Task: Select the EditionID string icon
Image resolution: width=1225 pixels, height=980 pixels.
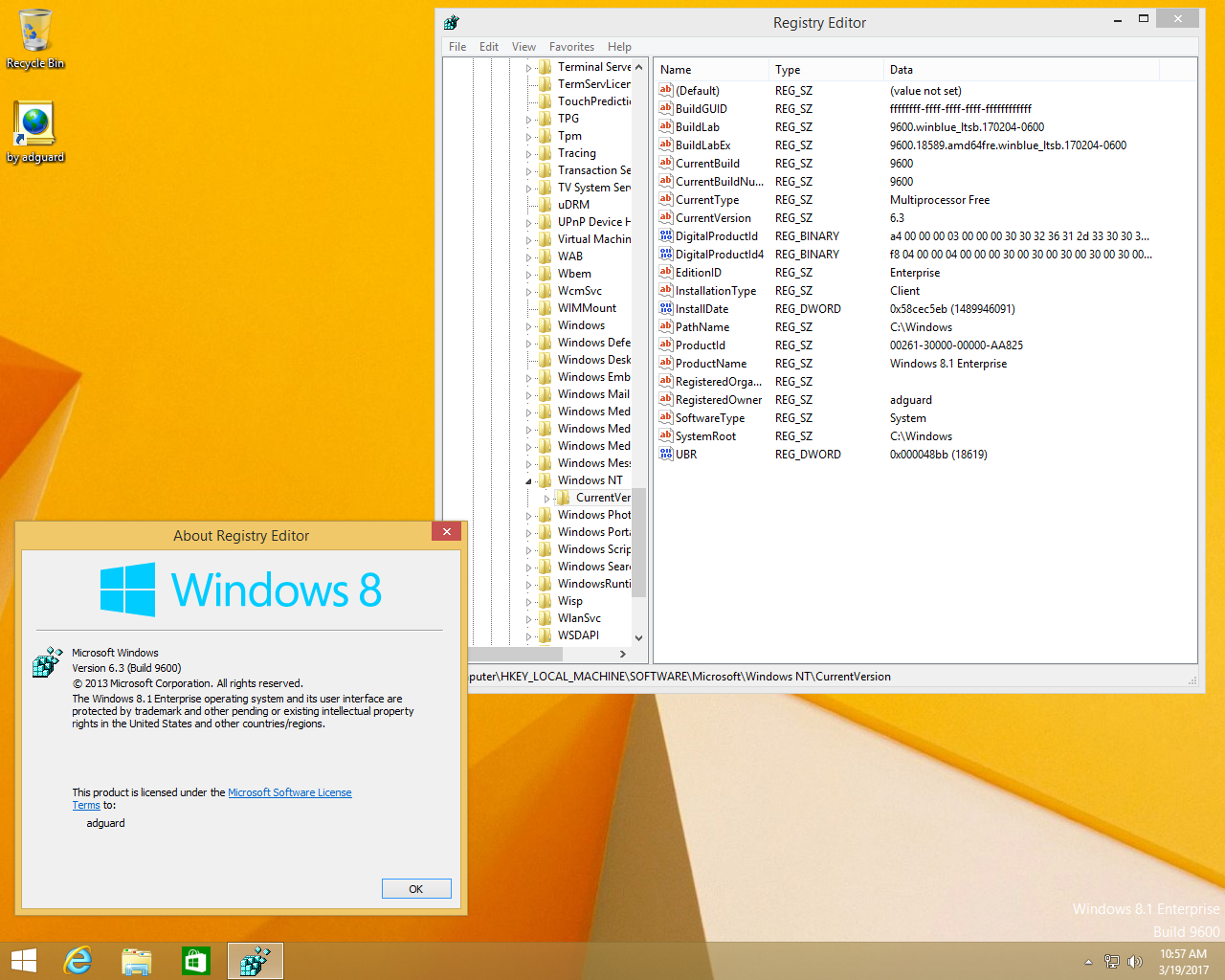Action: (666, 272)
